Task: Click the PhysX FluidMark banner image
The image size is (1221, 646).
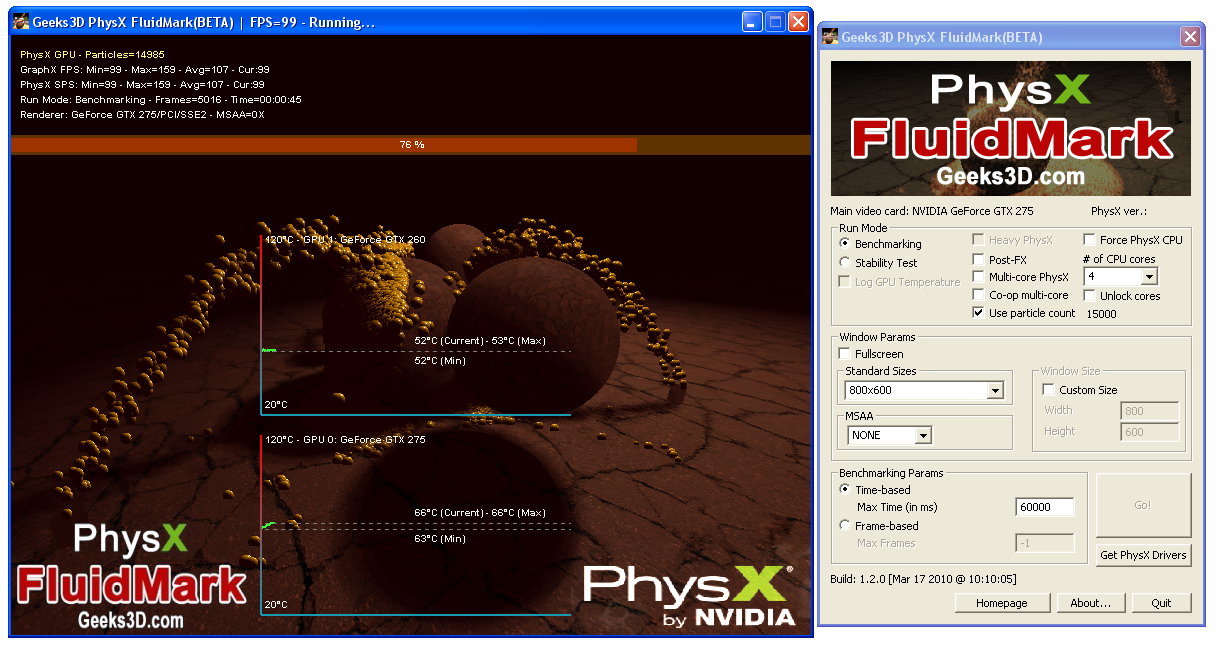Action: (x=1011, y=128)
